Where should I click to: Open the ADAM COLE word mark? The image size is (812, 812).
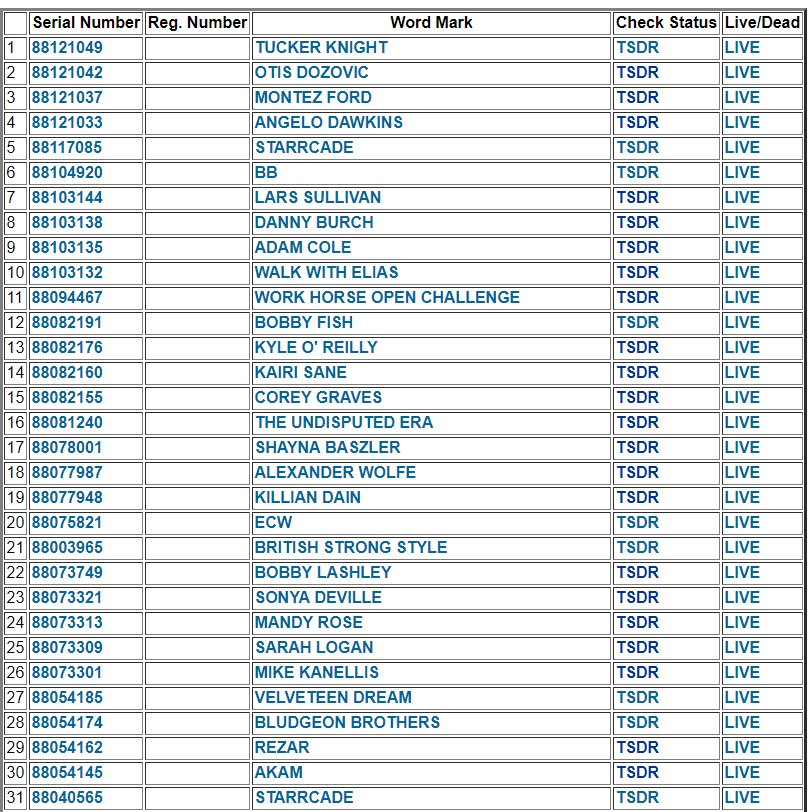302,248
